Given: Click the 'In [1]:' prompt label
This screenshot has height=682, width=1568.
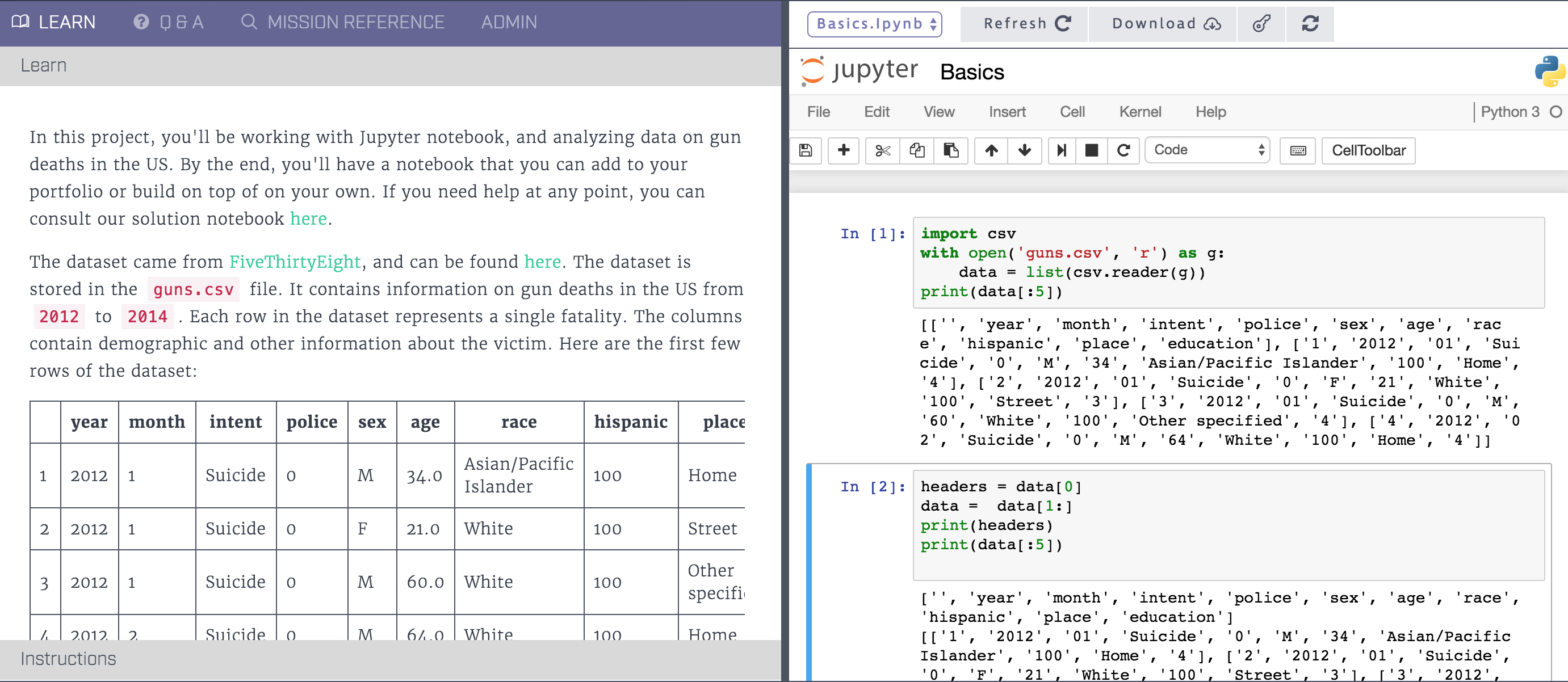Looking at the screenshot, I should click(873, 234).
